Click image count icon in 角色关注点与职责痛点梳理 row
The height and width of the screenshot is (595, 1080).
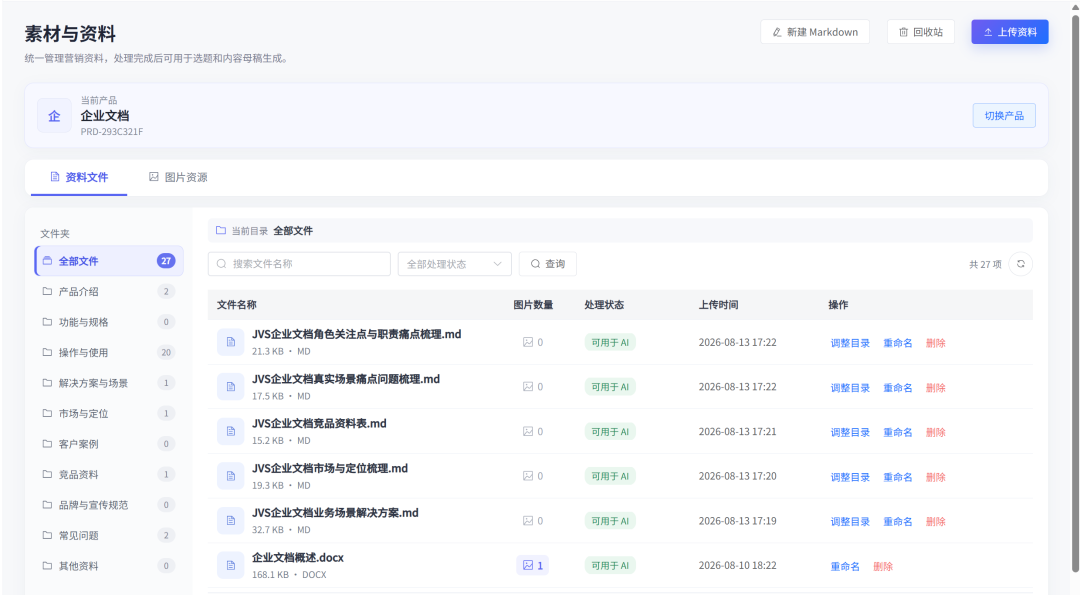[528, 342]
